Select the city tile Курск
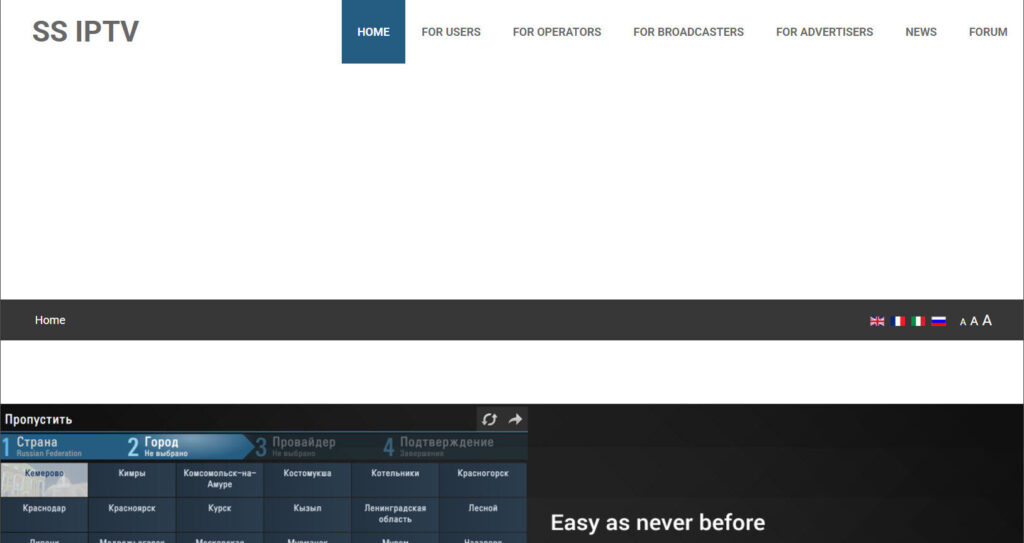1024x543 pixels. [x=219, y=514]
